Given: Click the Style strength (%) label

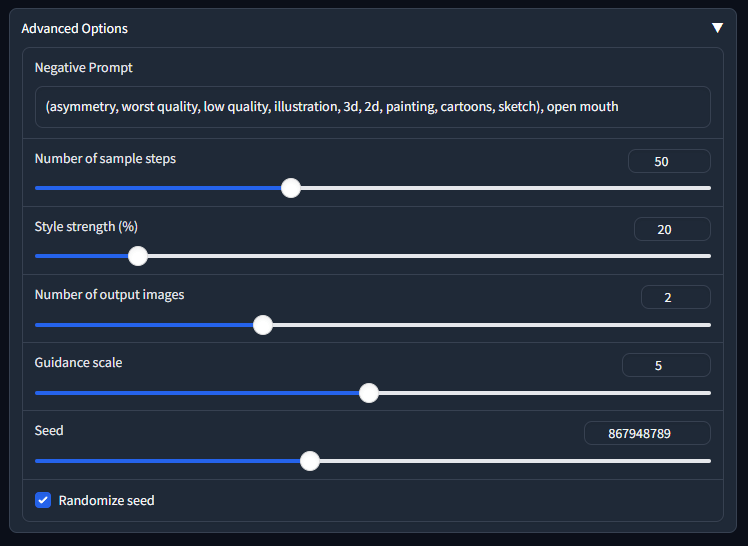Looking at the screenshot, I should click(x=86, y=226).
